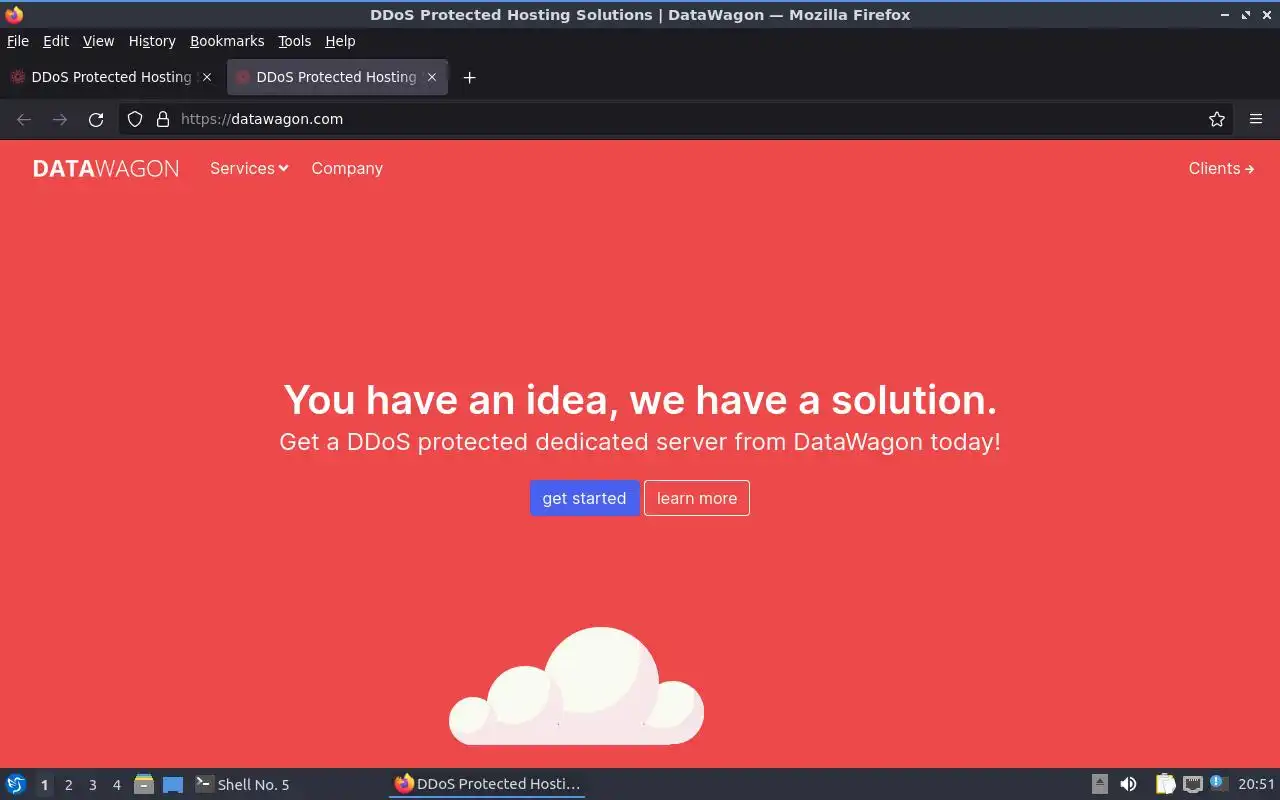Open the Help menu

pos(340,41)
